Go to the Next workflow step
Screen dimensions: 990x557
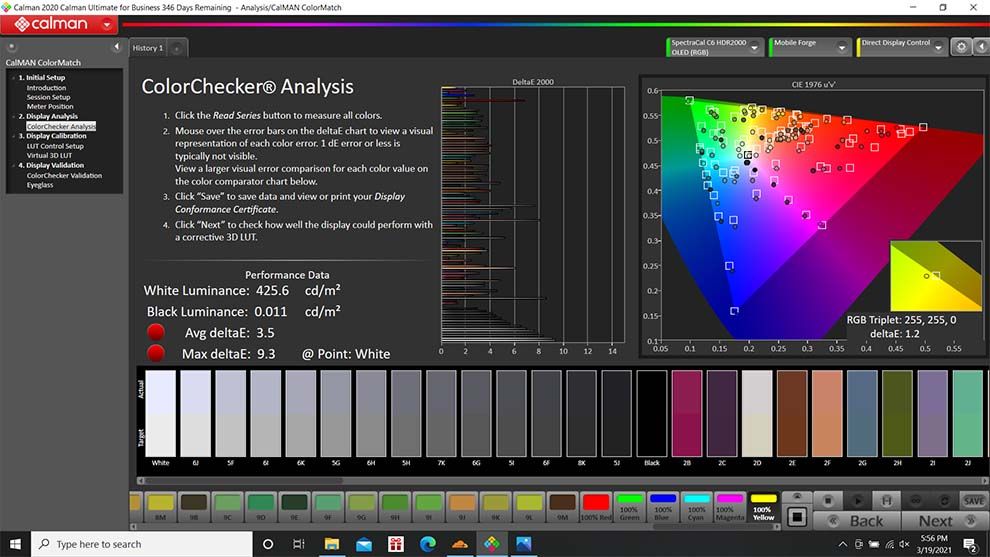[x=945, y=521]
